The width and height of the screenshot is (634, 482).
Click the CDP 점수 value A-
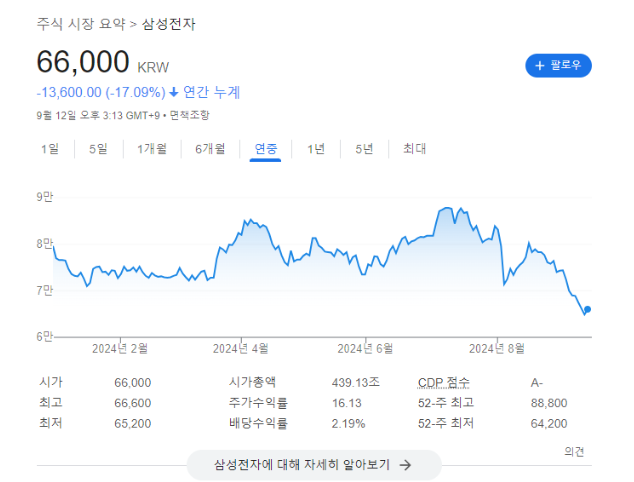coord(537,383)
